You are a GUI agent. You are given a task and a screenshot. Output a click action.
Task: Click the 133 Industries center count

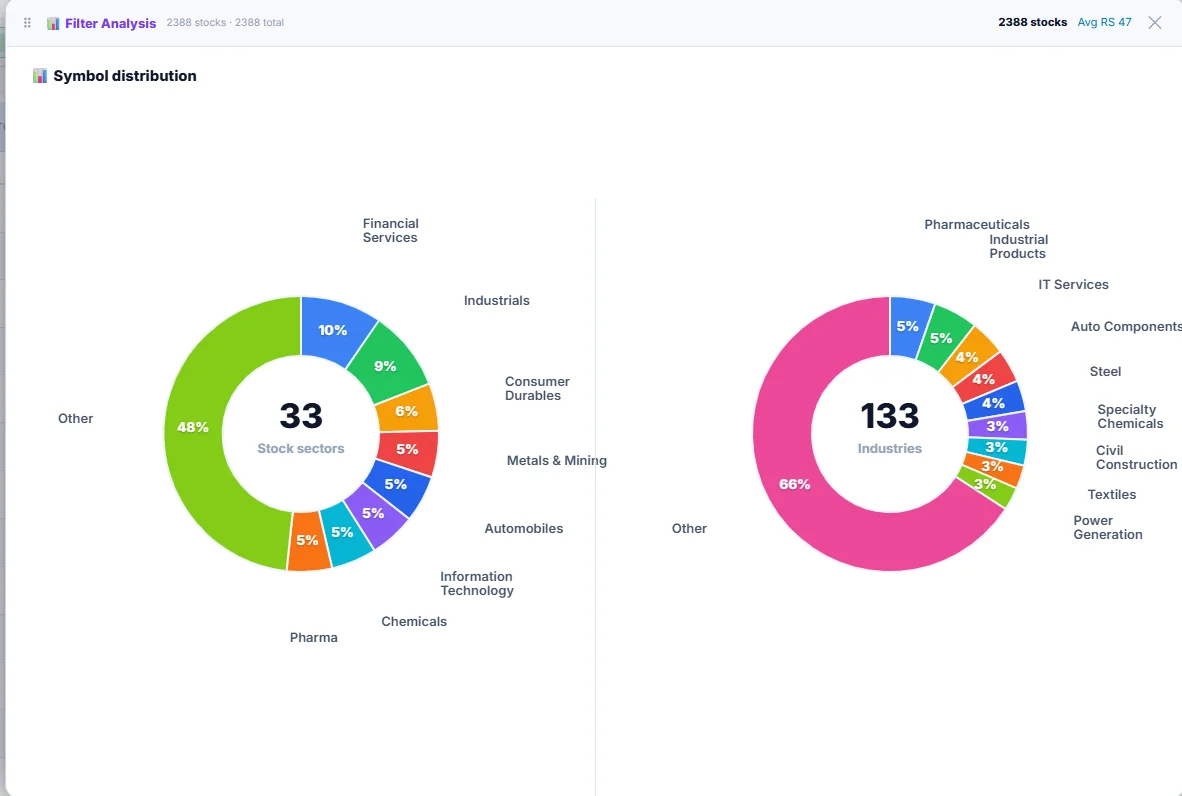[890, 427]
